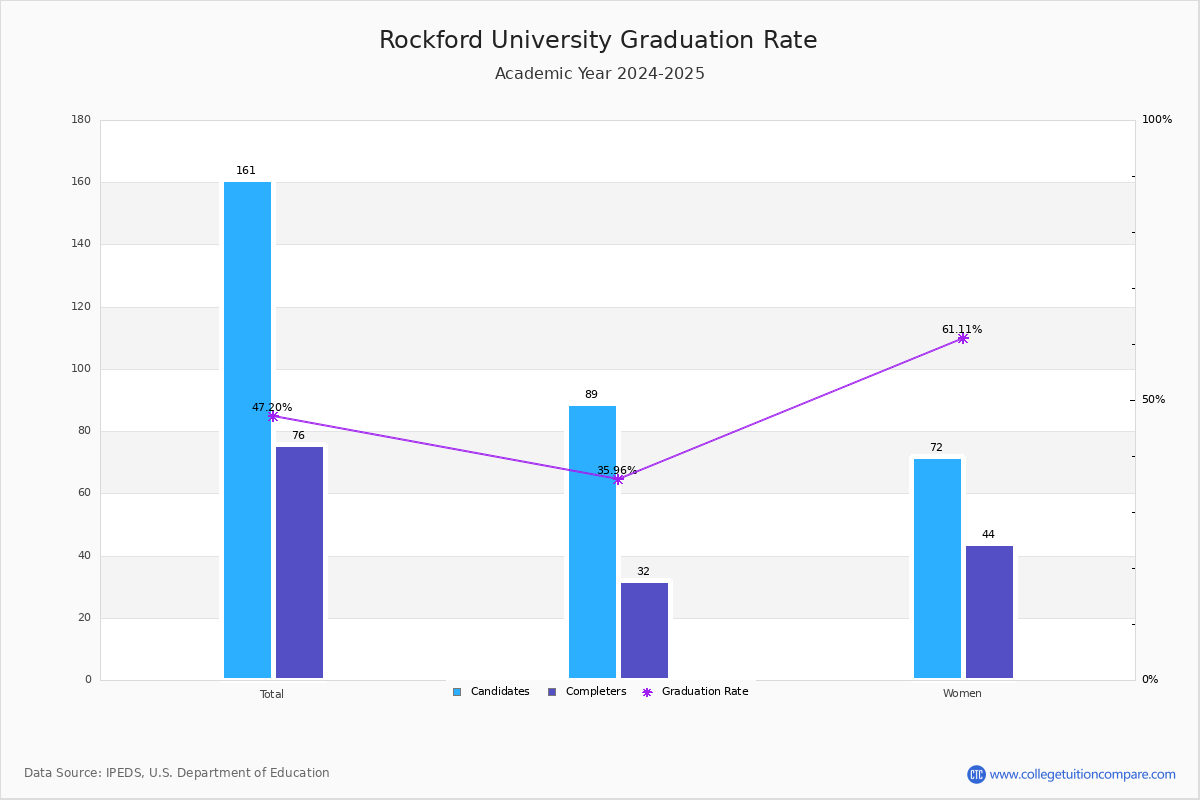The image size is (1200, 800).
Task: Toggle the Graduation Rate legend label
Action: pos(705,692)
